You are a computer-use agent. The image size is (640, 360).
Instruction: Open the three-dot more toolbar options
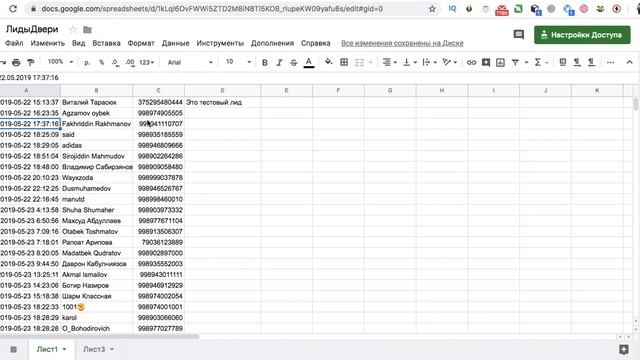[x=610, y=62]
